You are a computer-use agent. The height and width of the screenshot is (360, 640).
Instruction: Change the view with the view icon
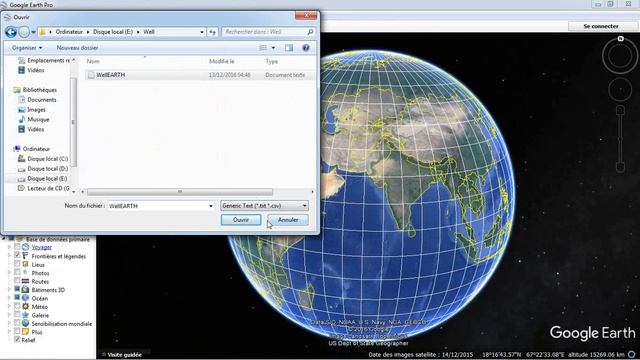click(x=263, y=48)
